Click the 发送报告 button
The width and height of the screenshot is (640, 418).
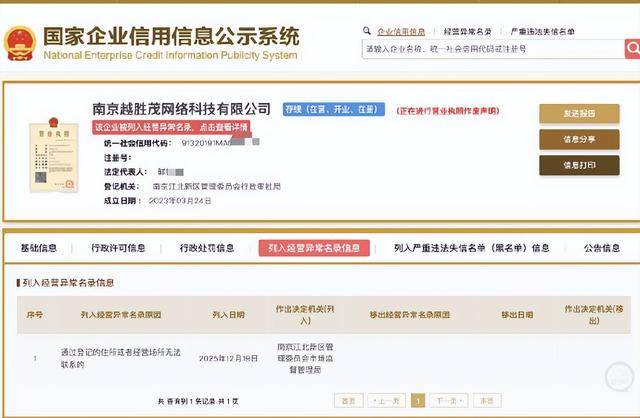[579, 113]
